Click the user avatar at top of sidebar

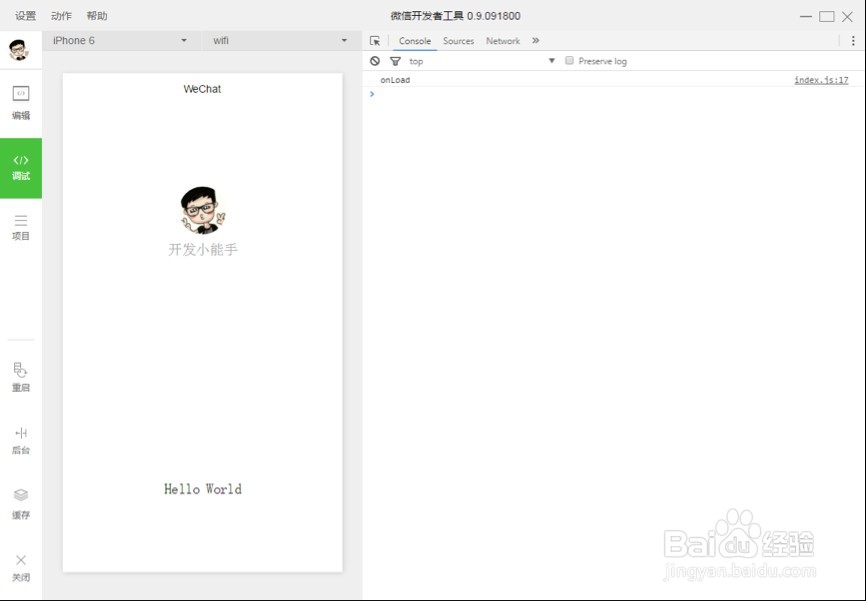click(x=19, y=50)
